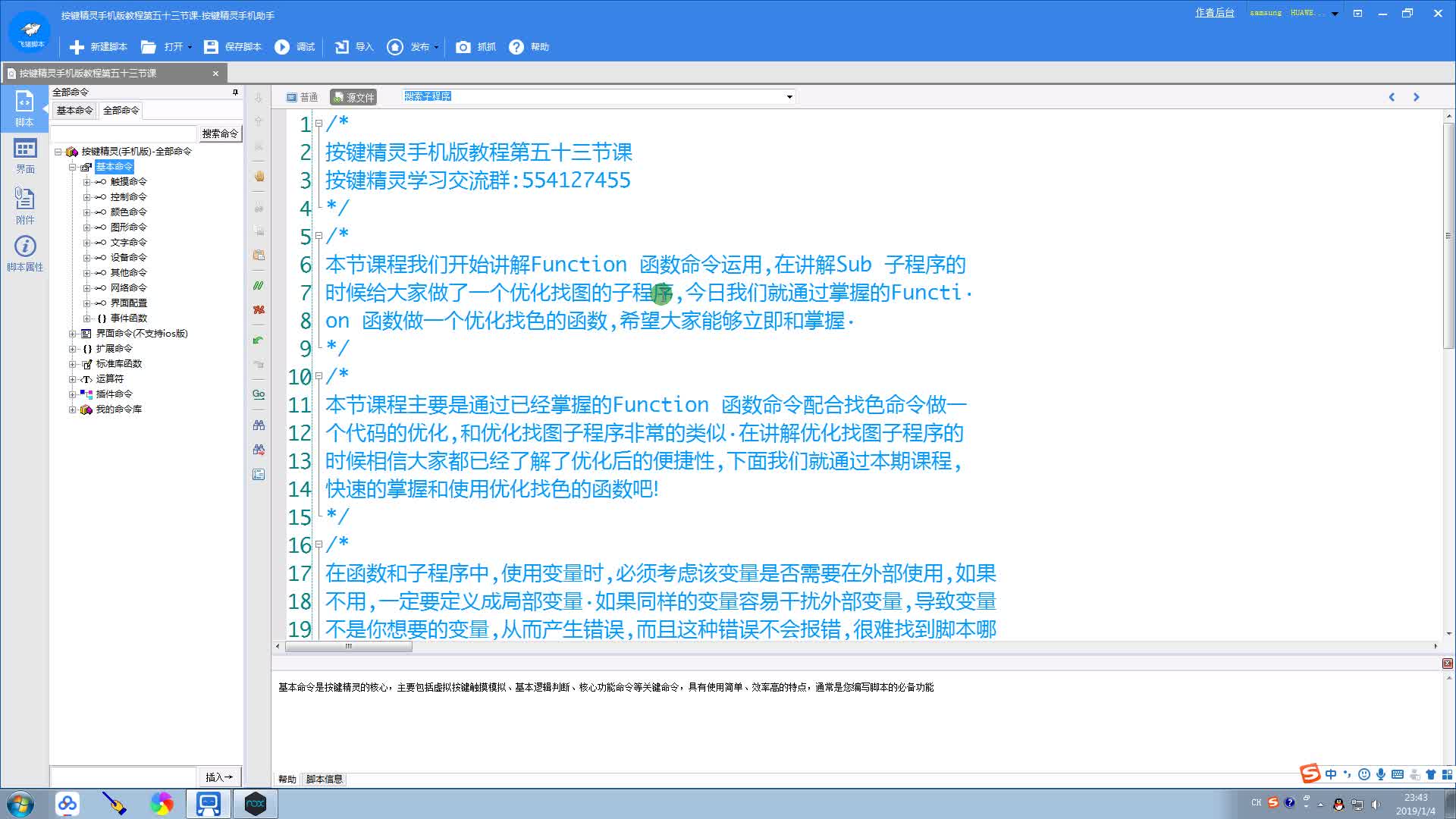
Task: Switch to the 全部命令 tab
Action: pos(121,111)
